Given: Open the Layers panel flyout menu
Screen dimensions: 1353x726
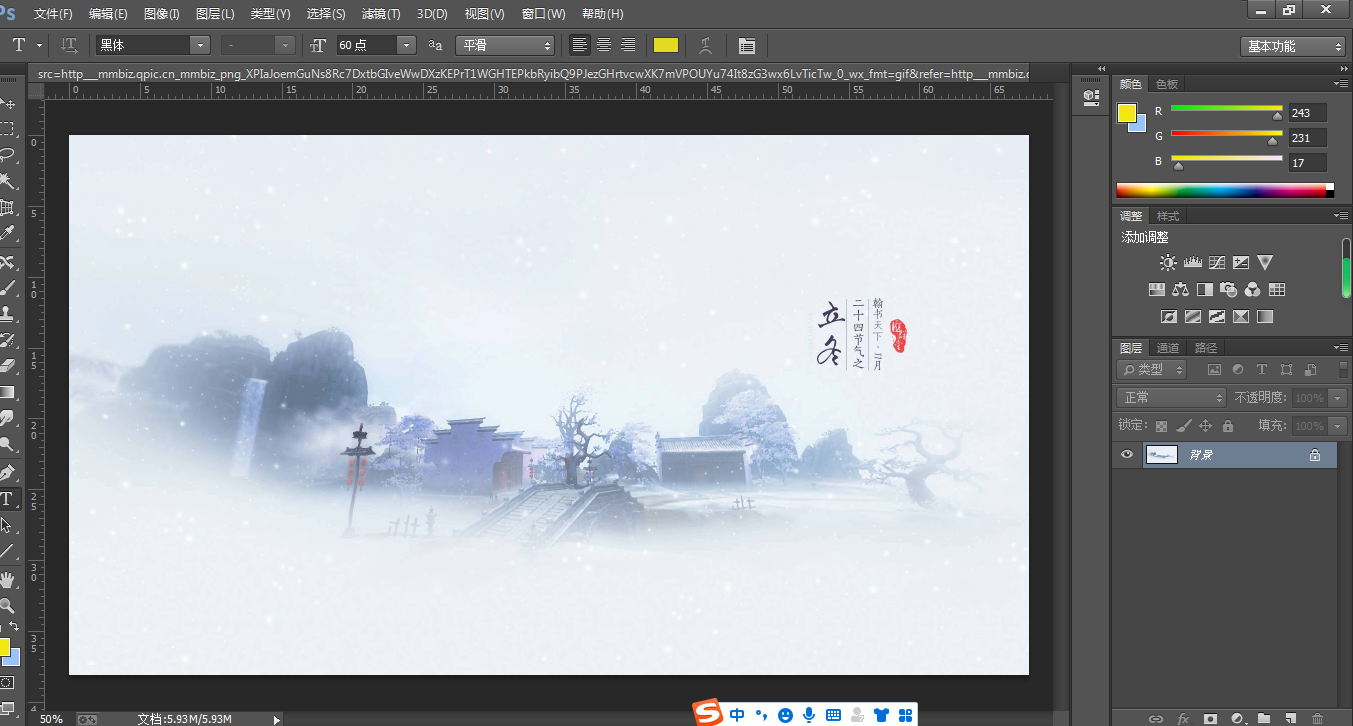Looking at the screenshot, I should tap(1341, 348).
